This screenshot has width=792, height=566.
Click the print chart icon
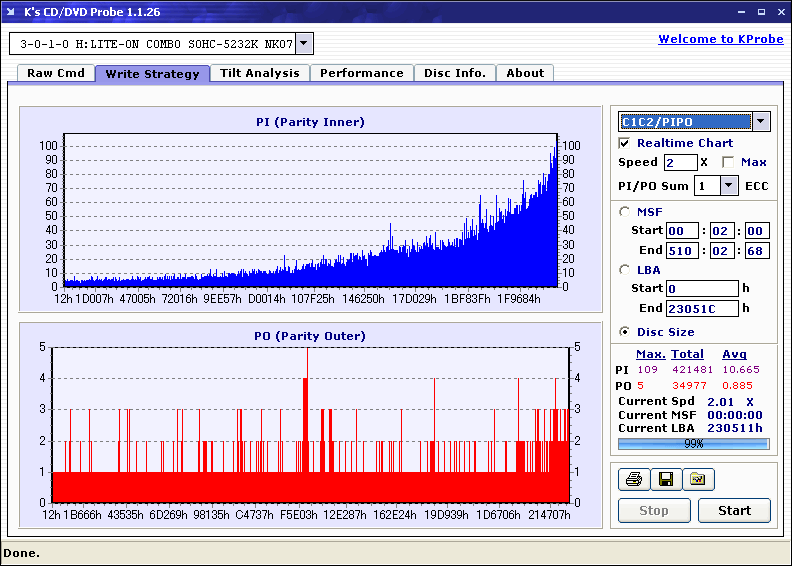(x=633, y=480)
